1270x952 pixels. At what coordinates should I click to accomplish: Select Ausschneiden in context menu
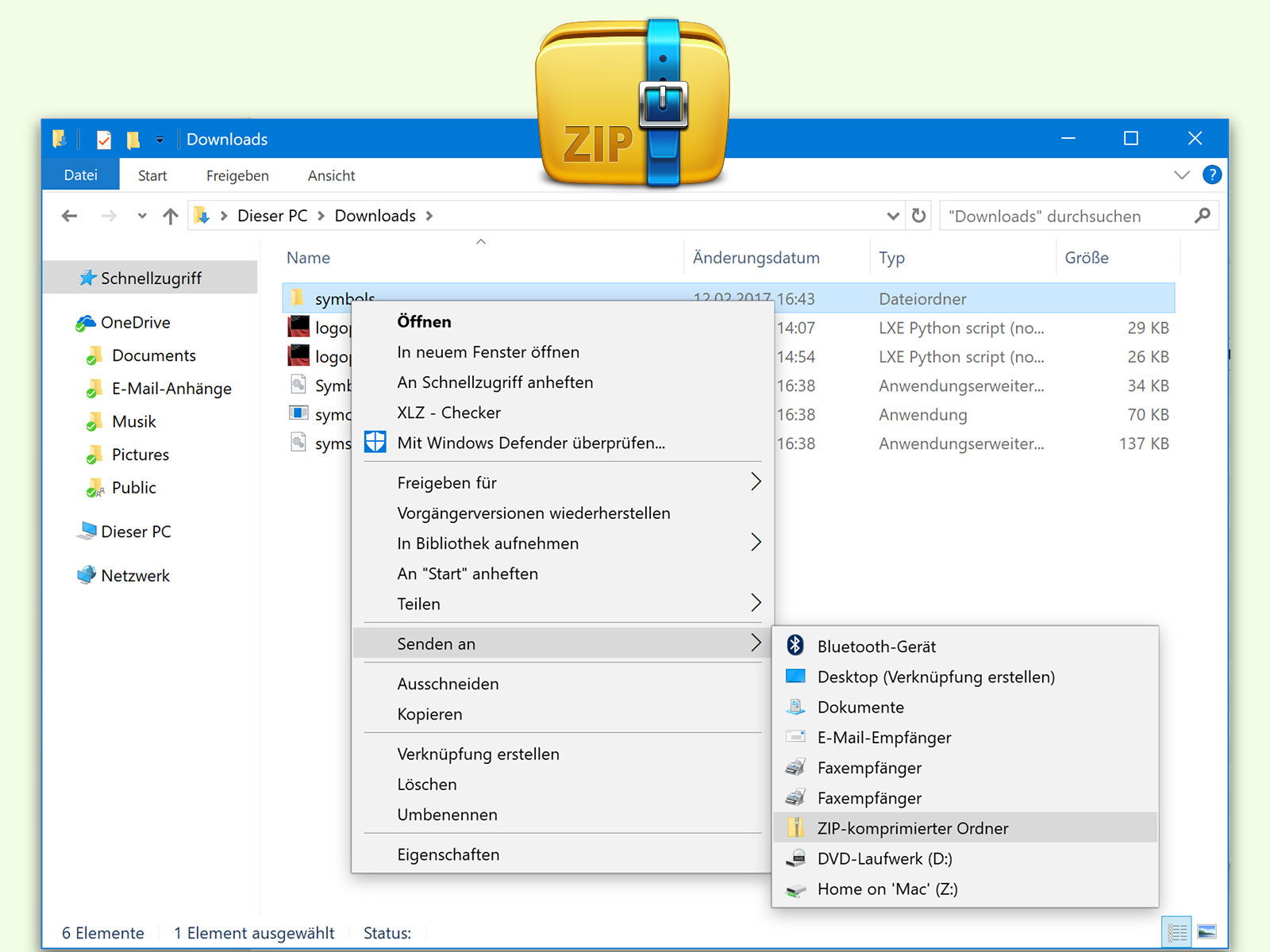pos(562,683)
